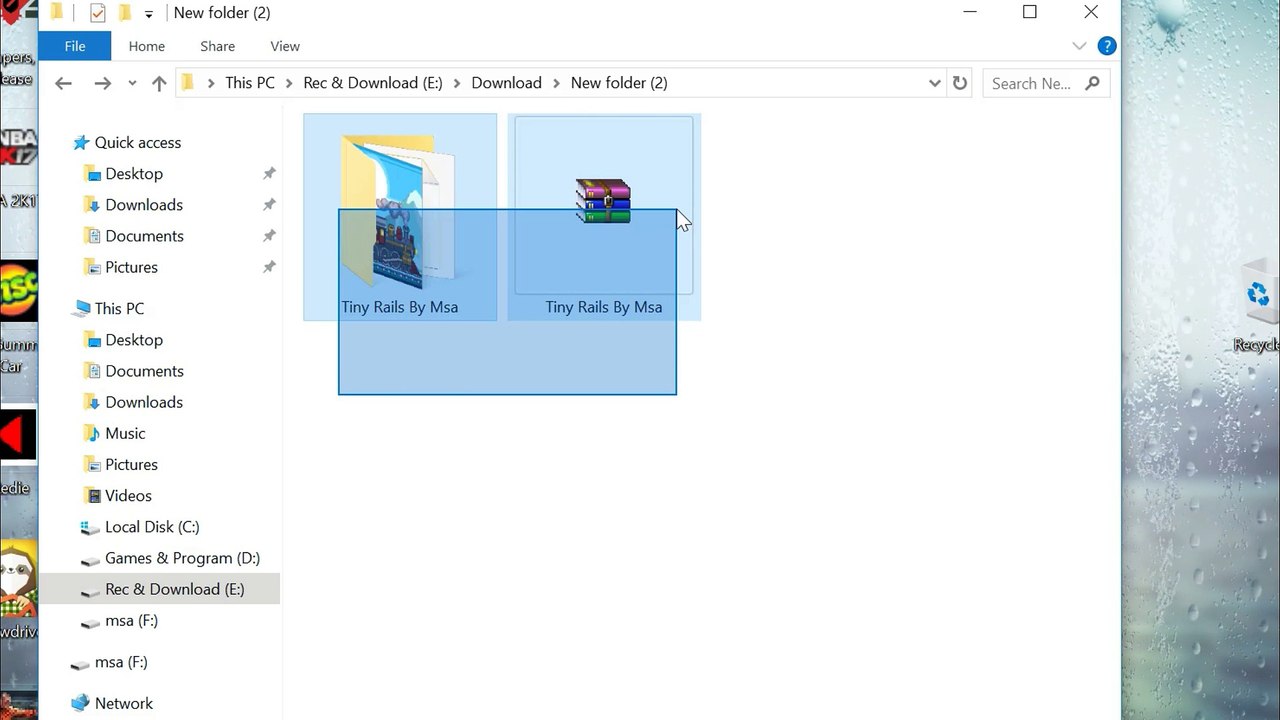Refresh the folder with the refresh icon
1280x720 pixels.
(960, 83)
